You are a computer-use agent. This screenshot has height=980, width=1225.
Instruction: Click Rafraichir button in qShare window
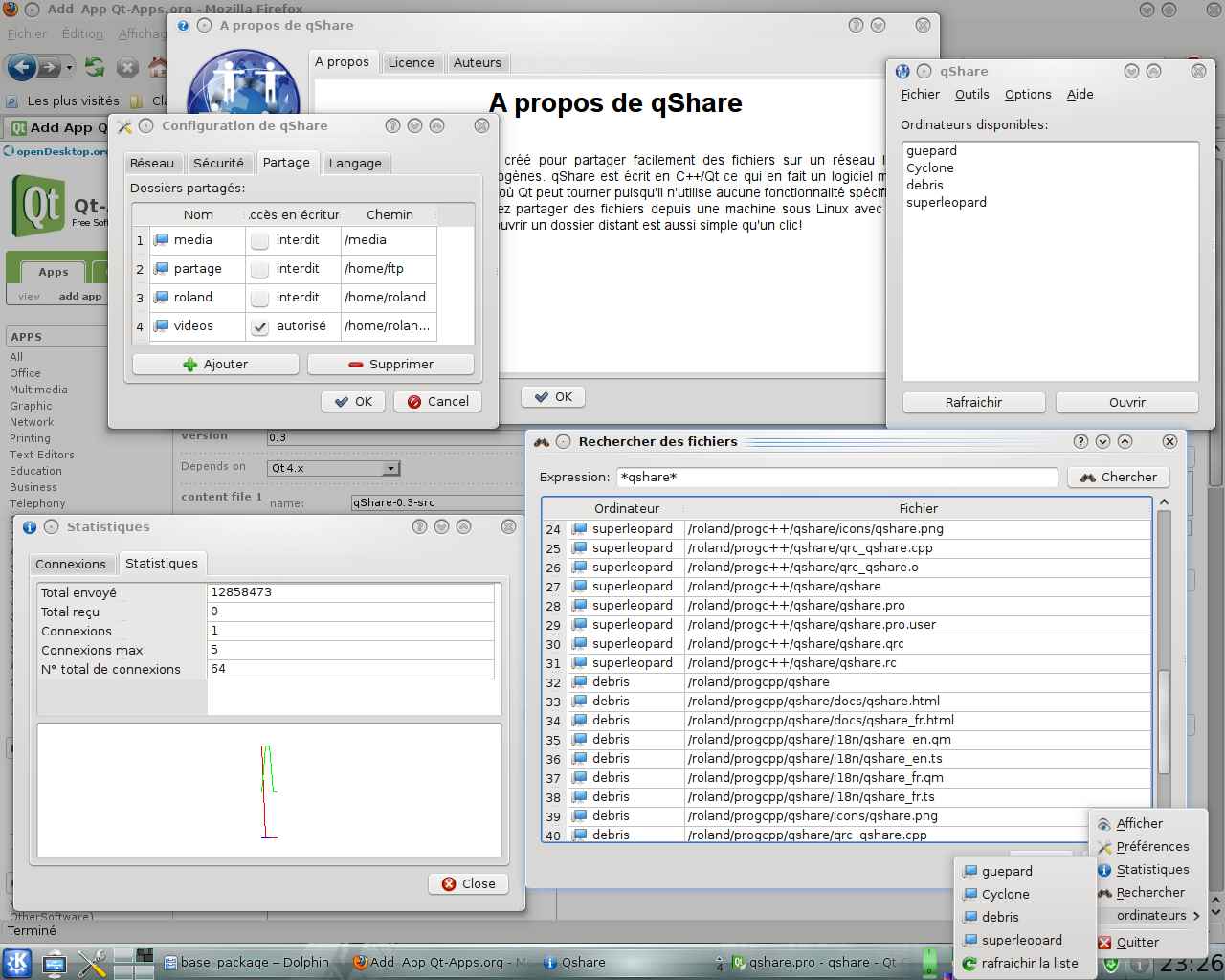click(973, 402)
